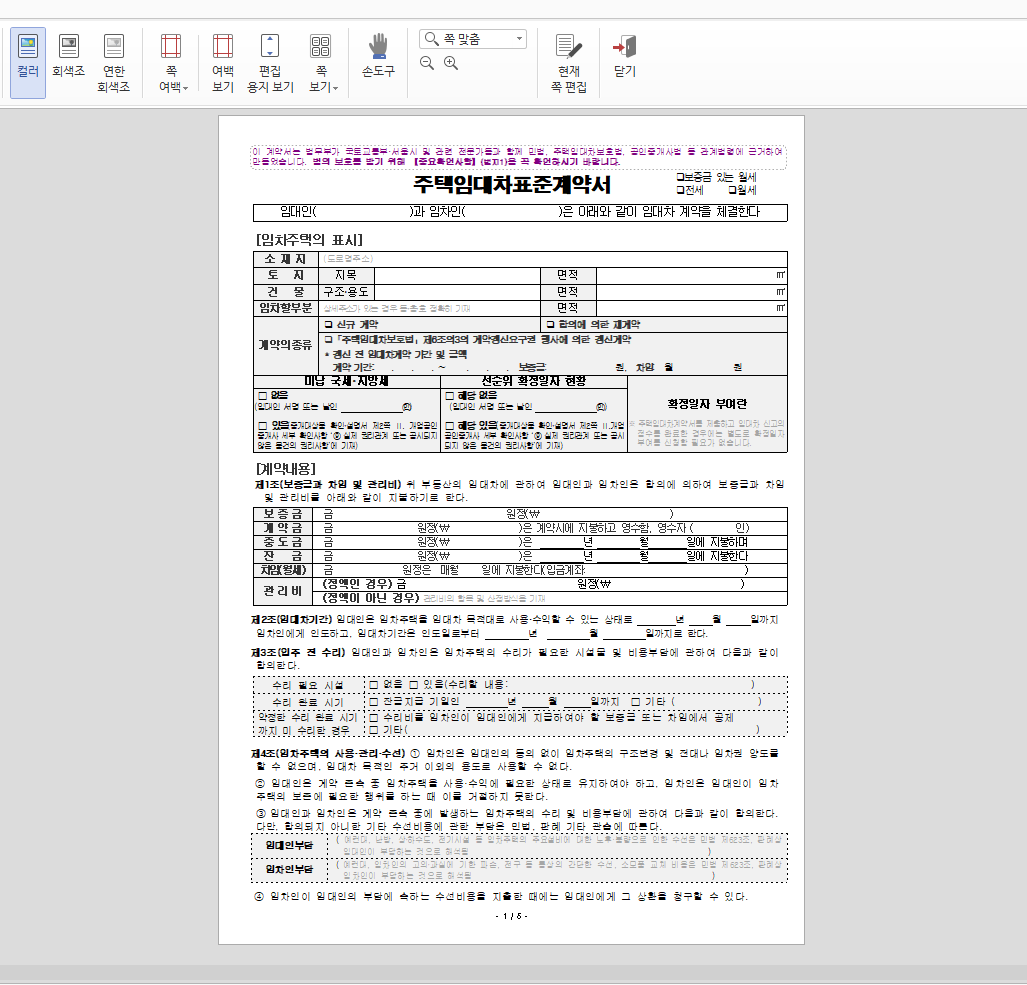This screenshot has width=1027, height=985.
Task: Click the 쪽 보기 page view icon
Action: tap(320, 46)
